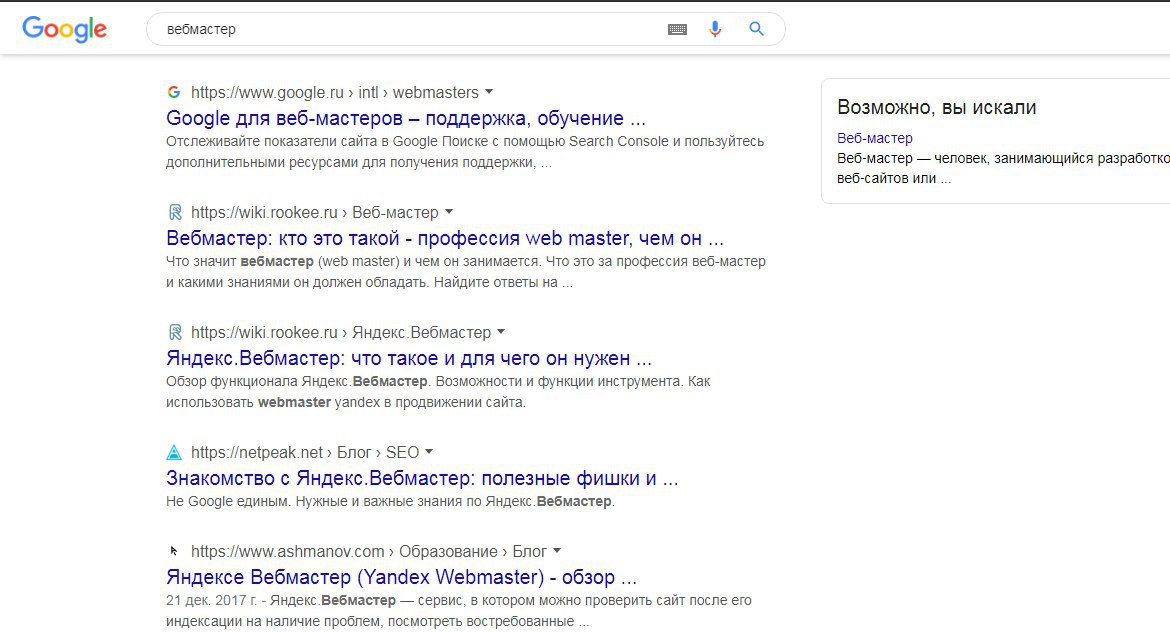Click the URL text https://netpeak.net › Блог › SEO

coord(305,453)
